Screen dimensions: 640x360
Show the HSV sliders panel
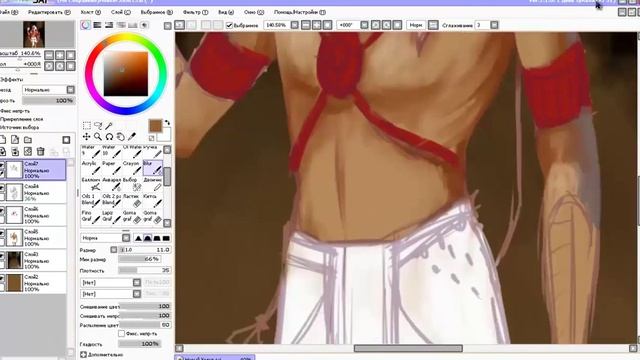[x=109, y=25]
